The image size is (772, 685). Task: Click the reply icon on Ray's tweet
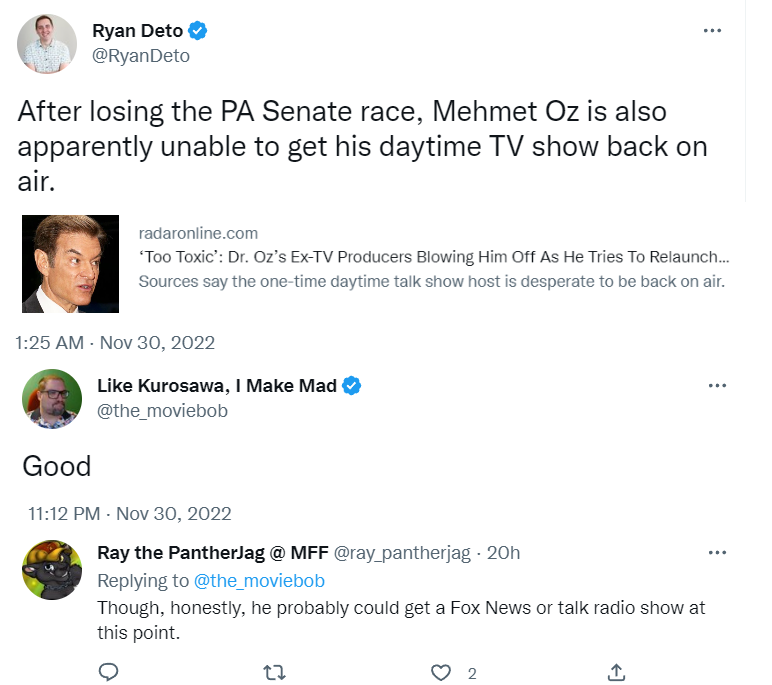click(x=110, y=672)
